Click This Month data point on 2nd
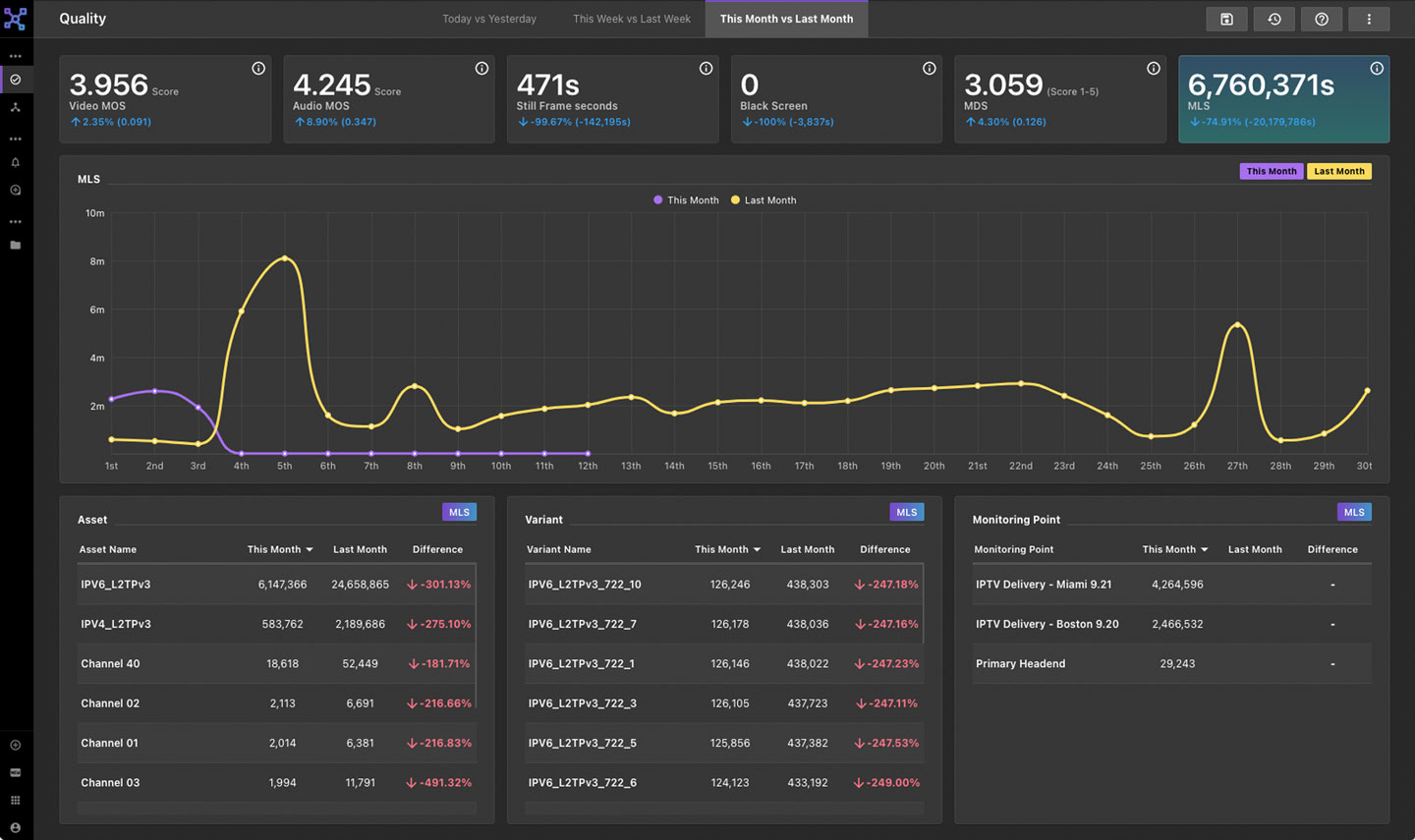1415x840 pixels. (154, 391)
